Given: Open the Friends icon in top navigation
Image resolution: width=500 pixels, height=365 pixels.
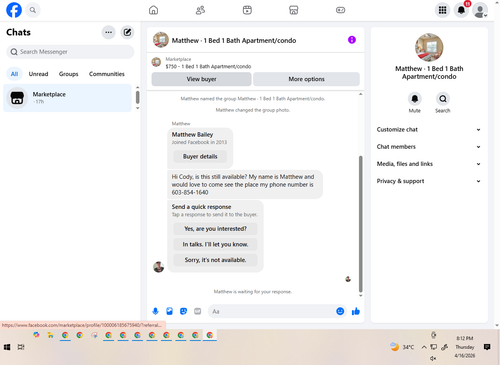Looking at the screenshot, I should [200, 10].
